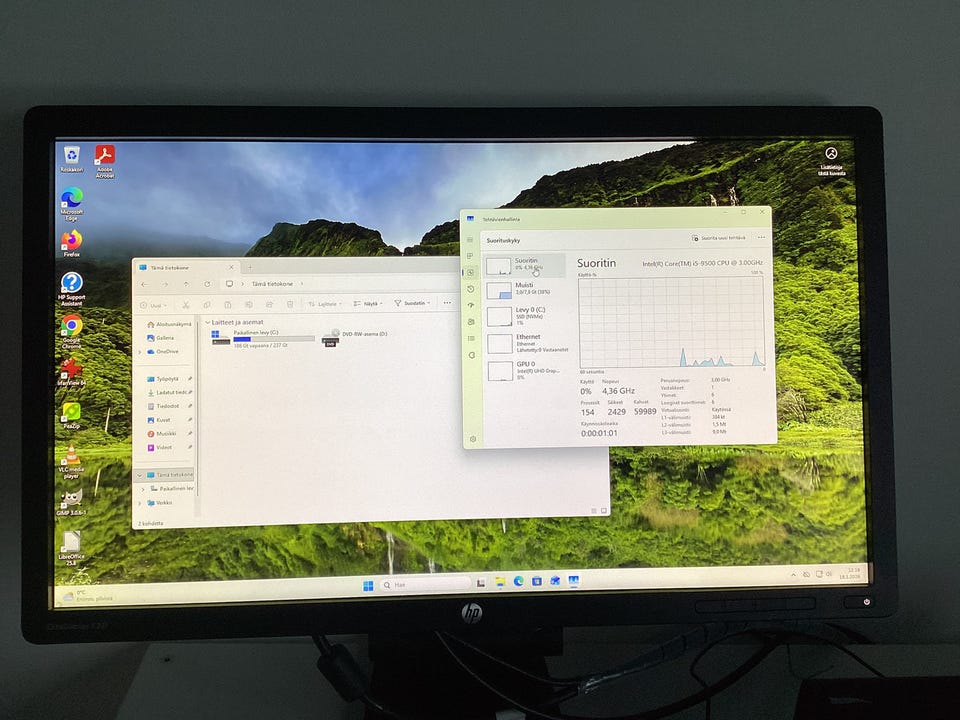This screenshot has height=720, width=960.
Task: Click Tämä tietokone in the address bar
Action: (272, 284)
